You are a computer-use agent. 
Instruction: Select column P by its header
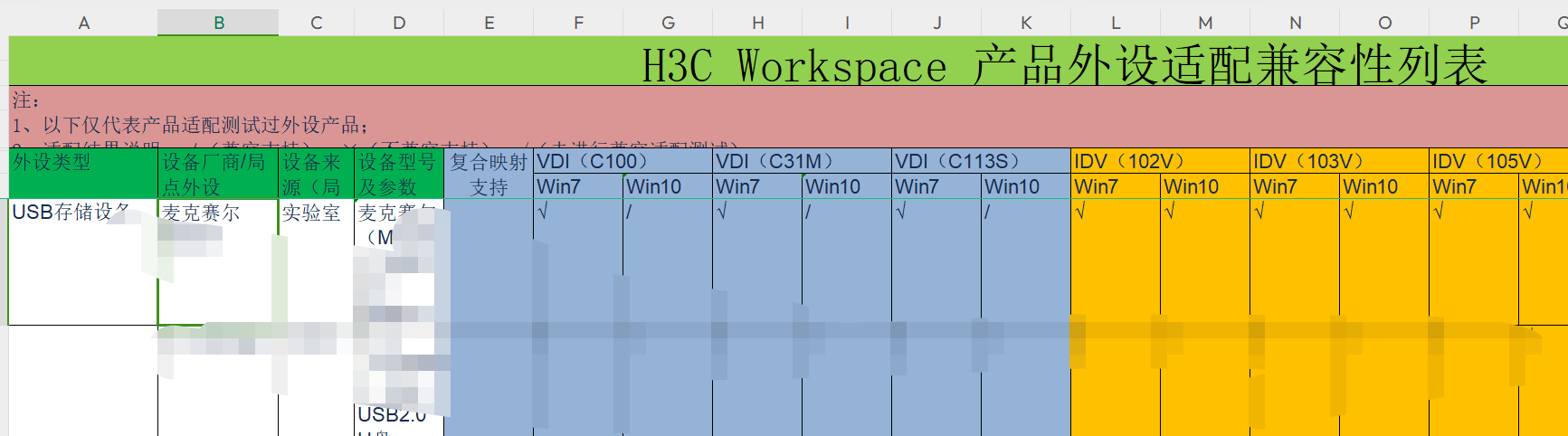click(x=1474, y=23)
